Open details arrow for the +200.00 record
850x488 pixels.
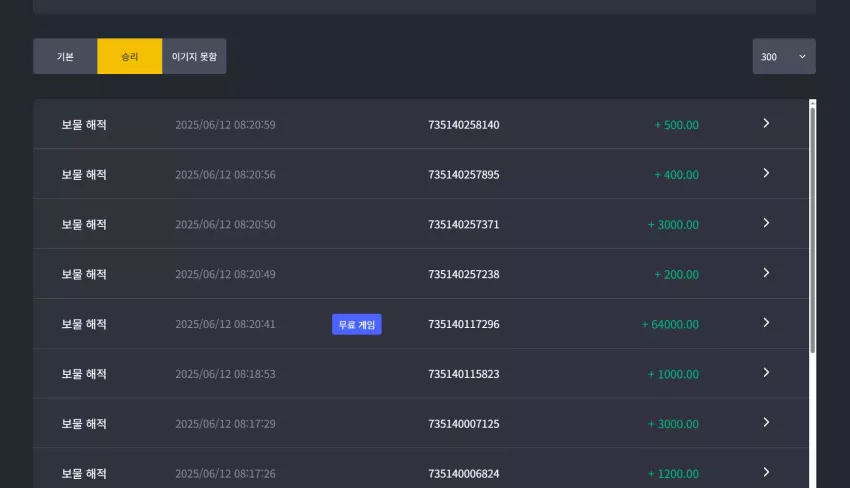(x=766, y=273)
